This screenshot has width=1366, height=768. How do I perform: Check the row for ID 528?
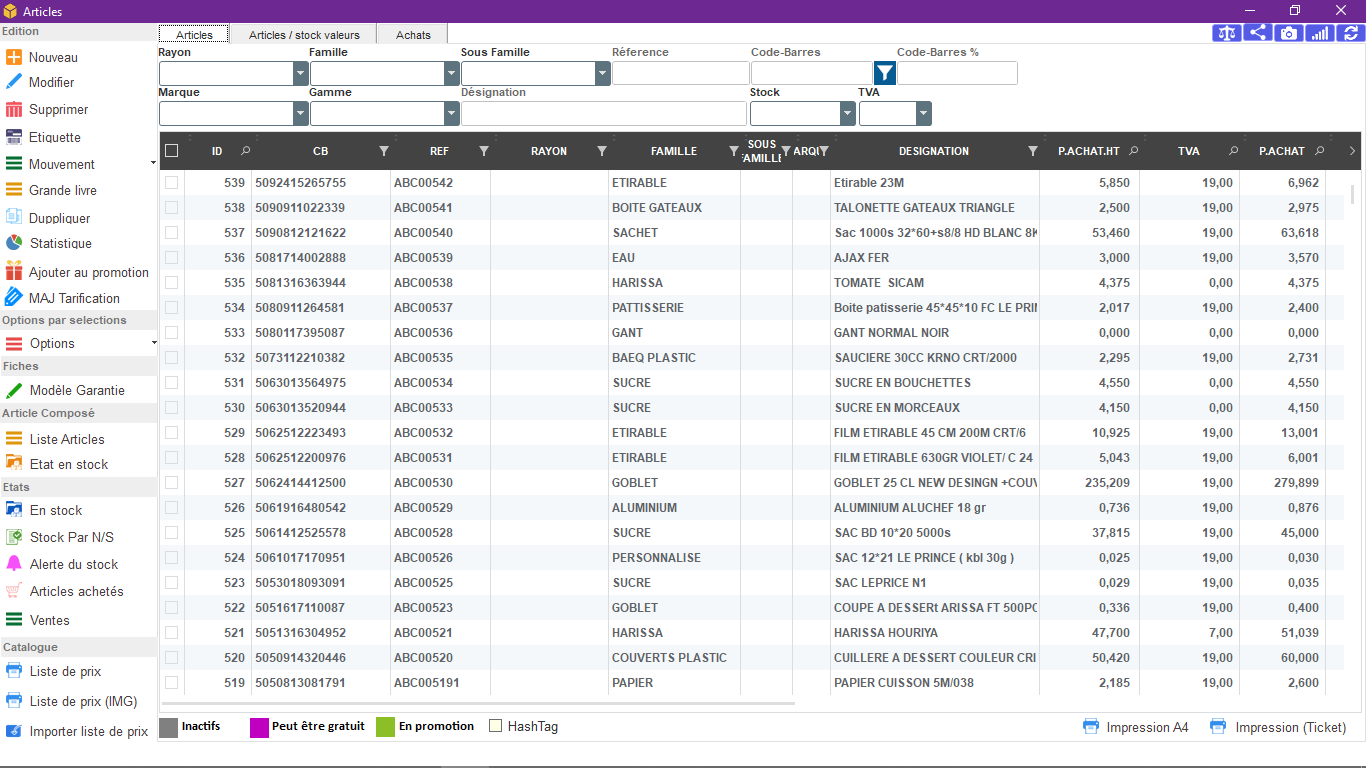pos(172,458)
